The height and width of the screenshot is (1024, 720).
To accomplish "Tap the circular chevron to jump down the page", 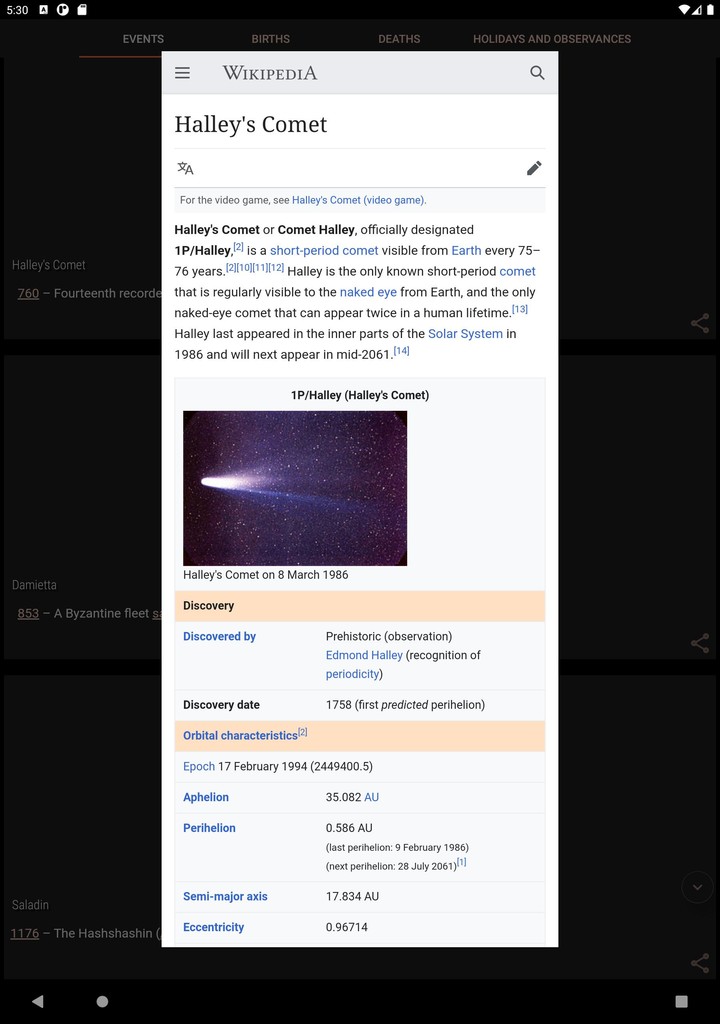I will (x=697, y=886).
